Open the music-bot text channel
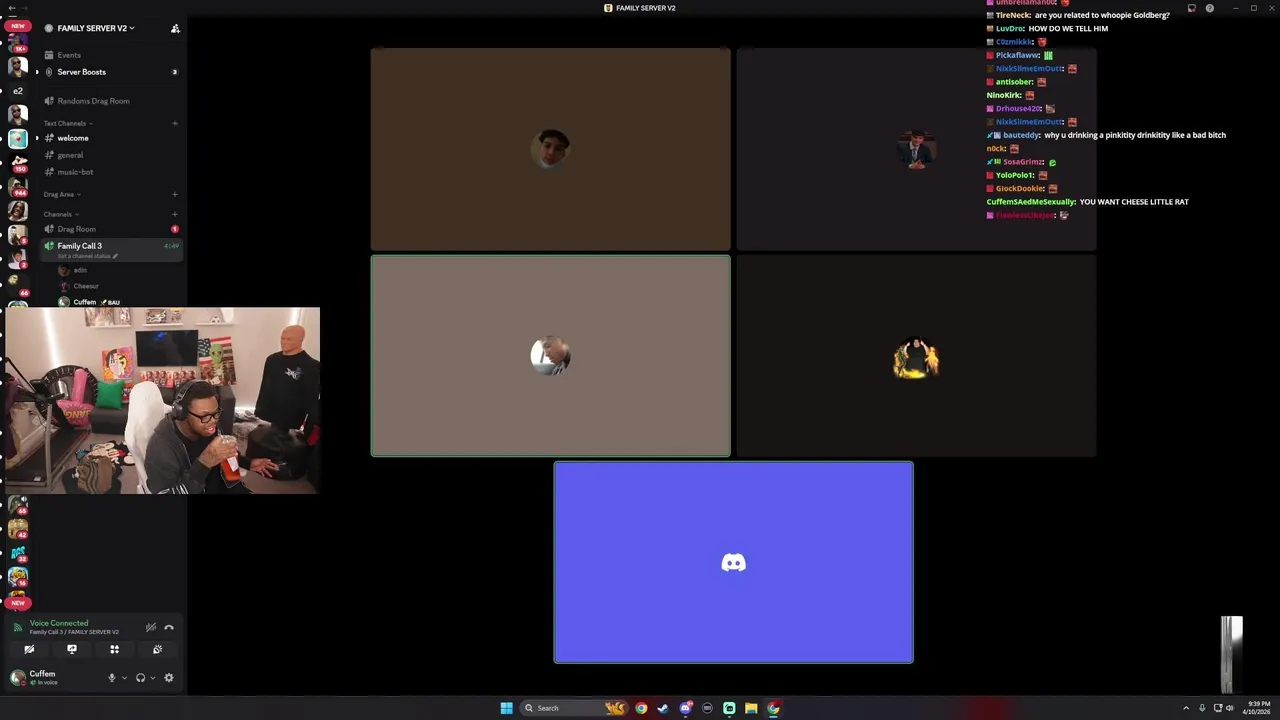 click(x=75, y=172)
